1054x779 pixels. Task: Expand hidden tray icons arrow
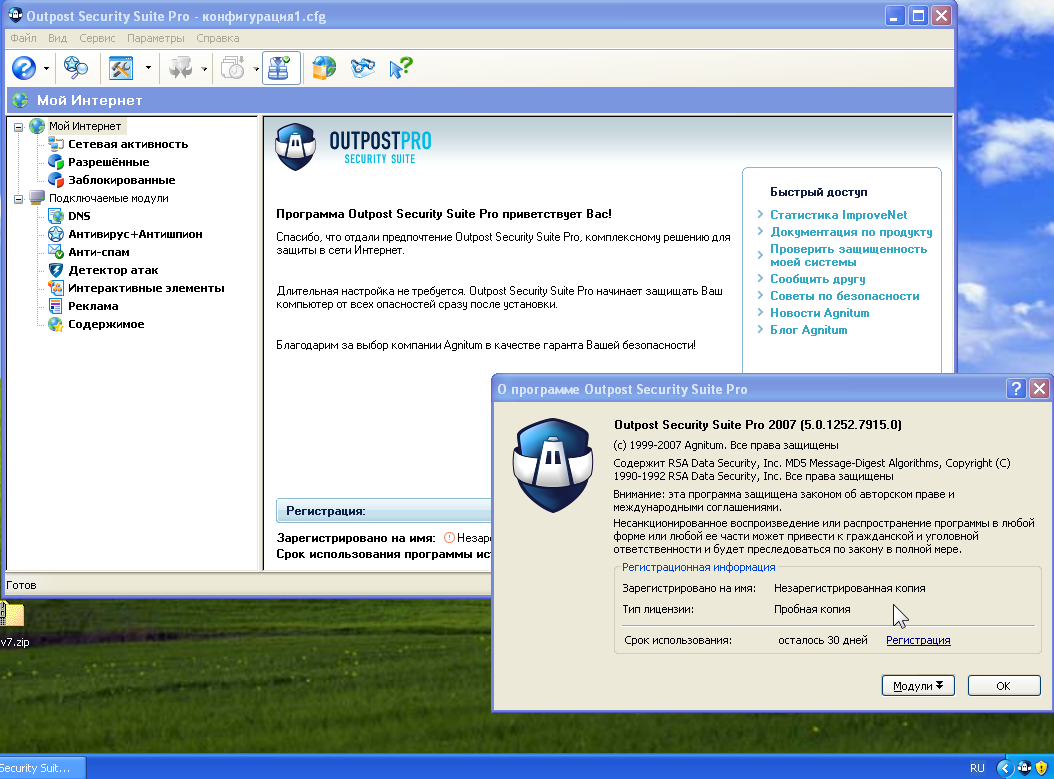pos(1004,768)
